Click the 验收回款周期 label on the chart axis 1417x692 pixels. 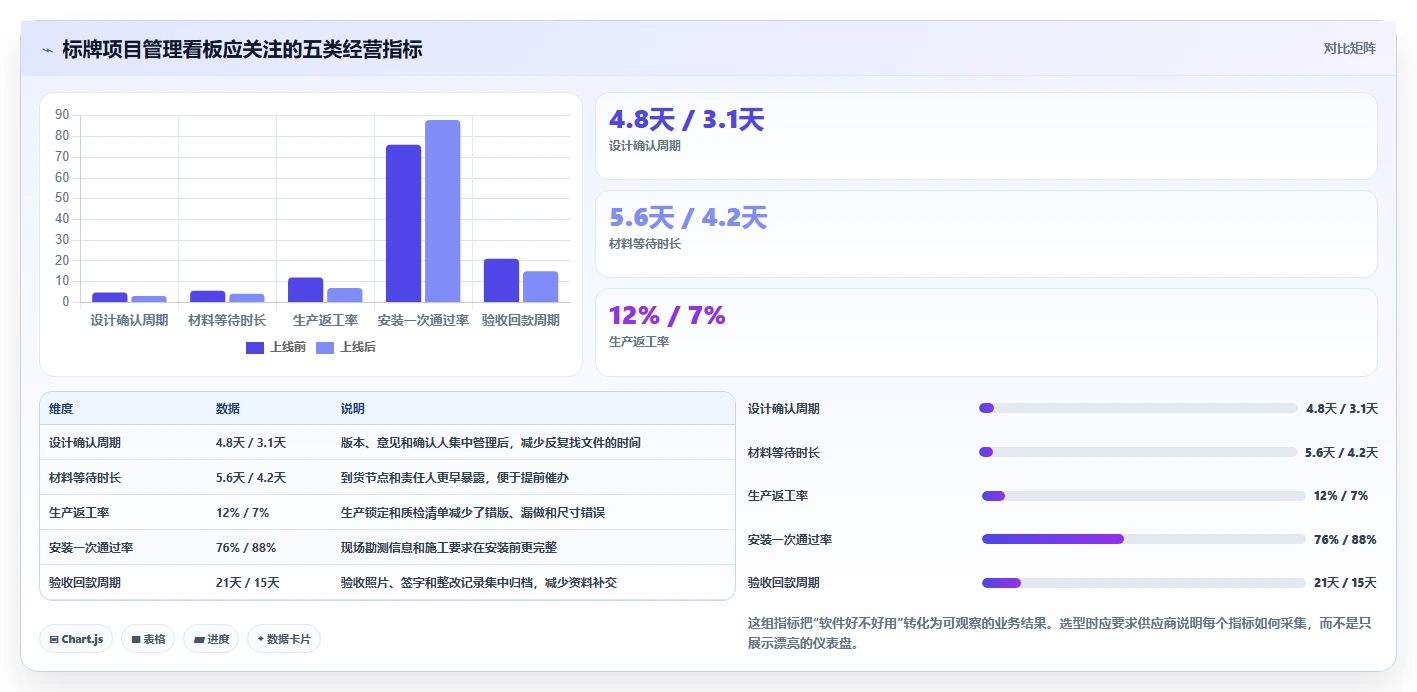click(521, 320)
